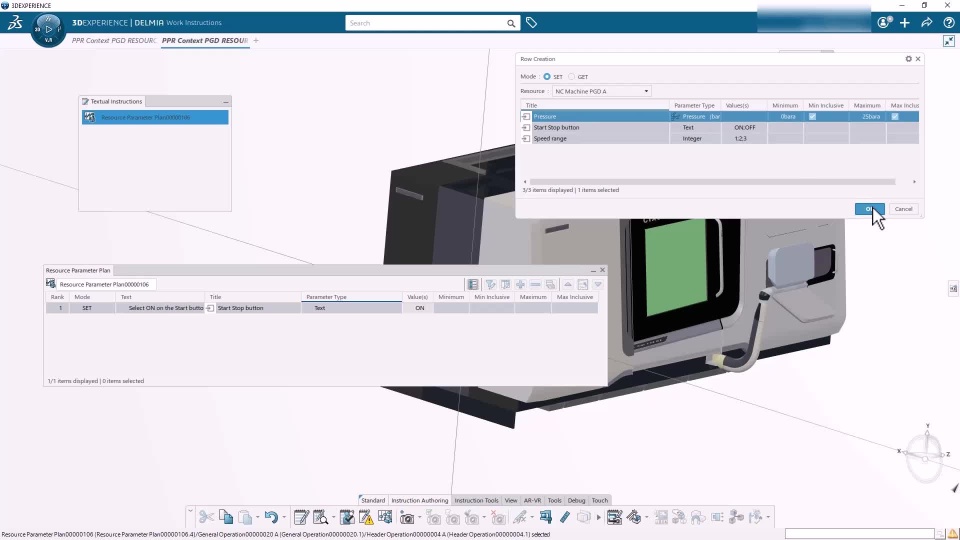Viewport: 960px width, 540px height.
Task: Click the document with magnifier icon
Action: (x=320, y=517)
